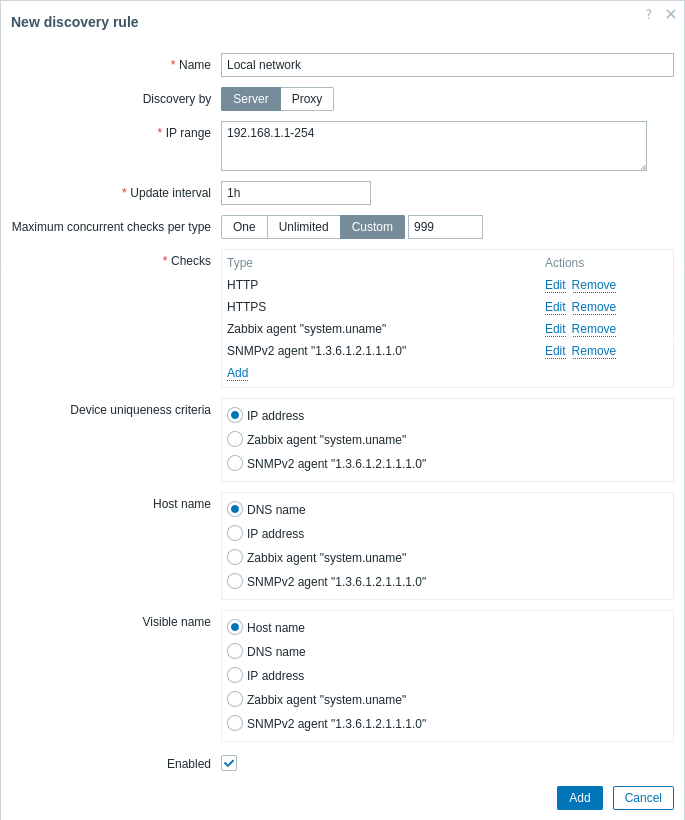This screenshot has width=685, height=820.
Task: Choose One for maximum concurrent checks
Action: pyautogui.click(x=244, y=227)
